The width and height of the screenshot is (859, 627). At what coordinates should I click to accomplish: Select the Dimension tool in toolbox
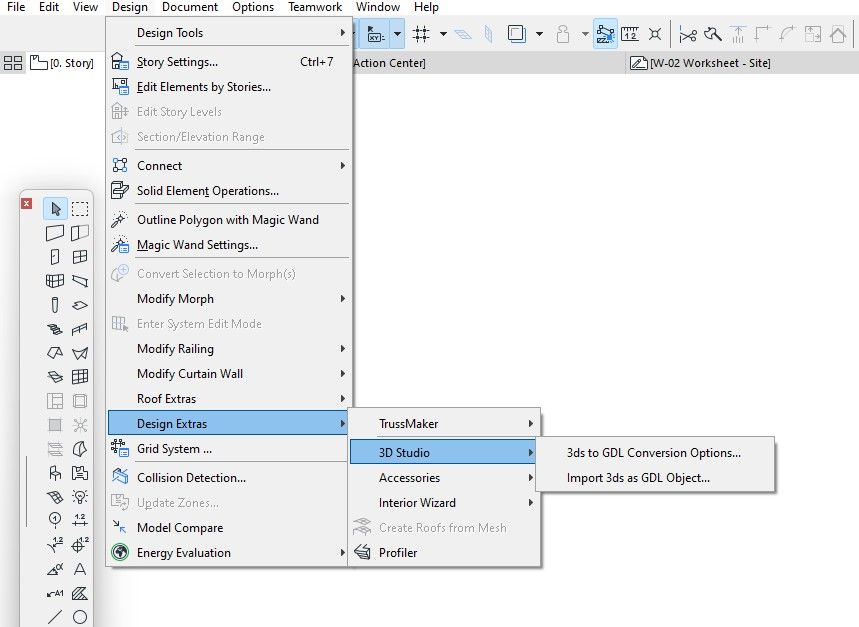80,519
